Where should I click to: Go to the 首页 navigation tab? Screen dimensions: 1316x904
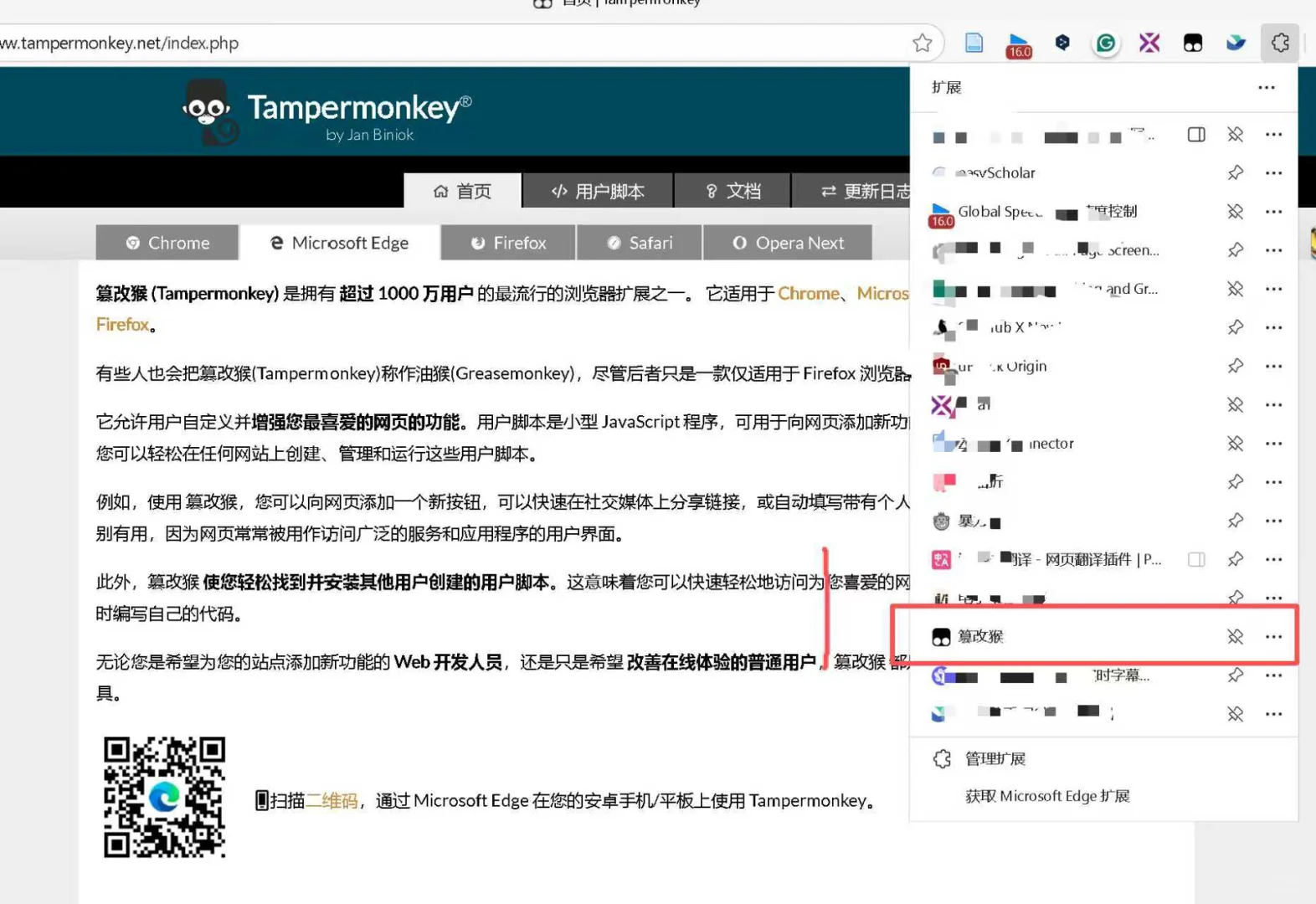(x=463, y=192)
